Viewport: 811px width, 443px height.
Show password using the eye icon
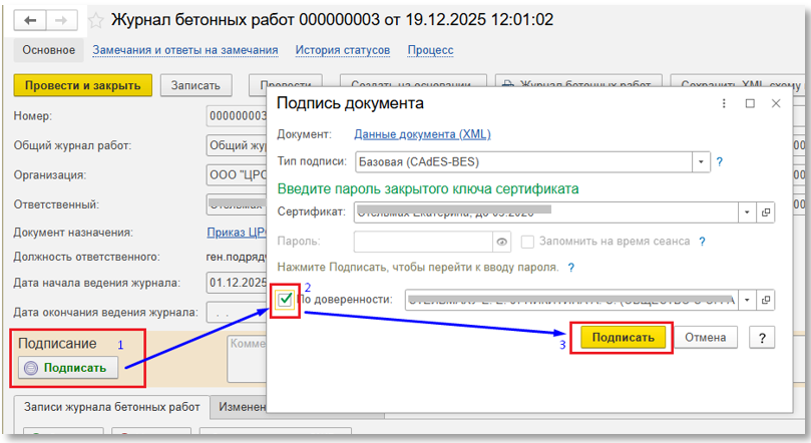click(503, 241)
